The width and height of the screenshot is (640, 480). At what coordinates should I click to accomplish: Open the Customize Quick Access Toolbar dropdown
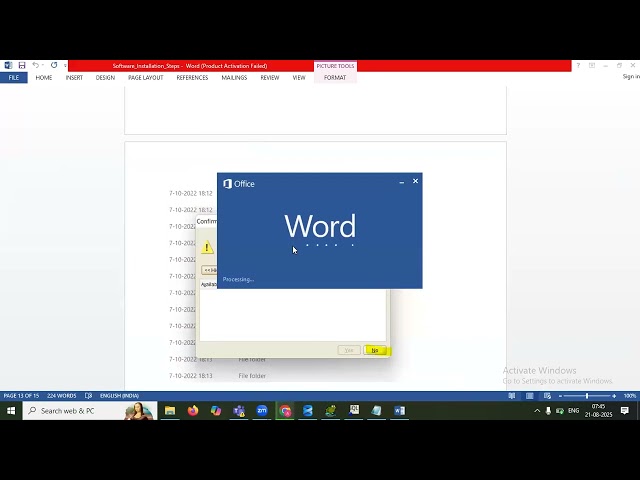tap(65, 66)
